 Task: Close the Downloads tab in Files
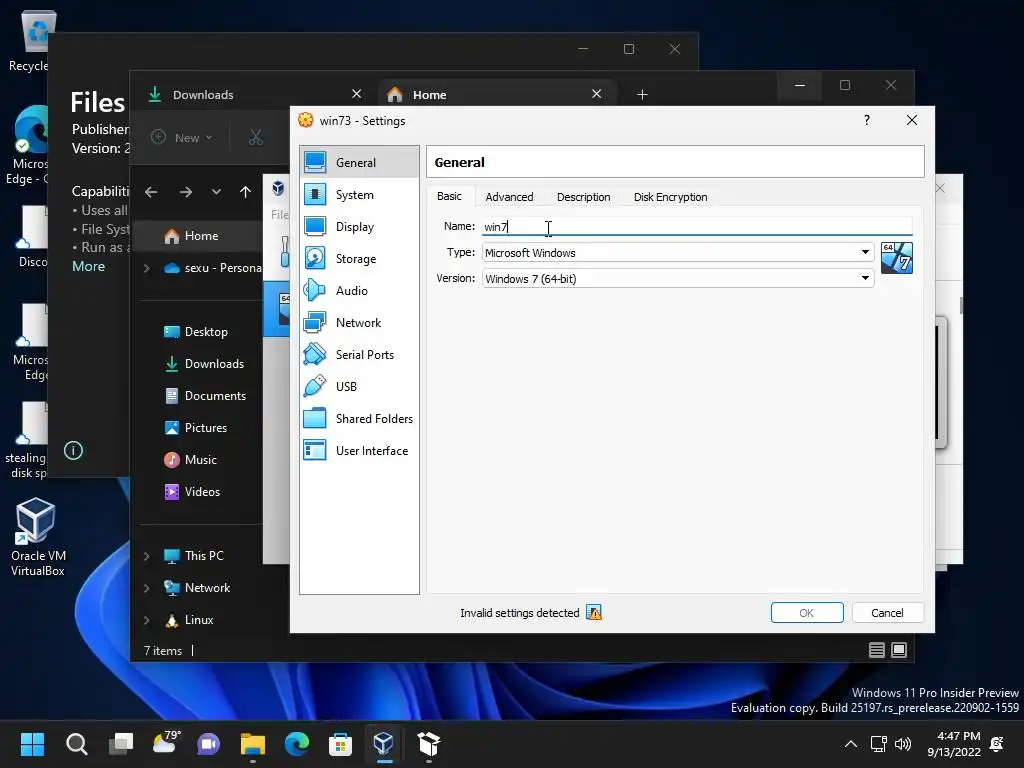click(357, 94)
